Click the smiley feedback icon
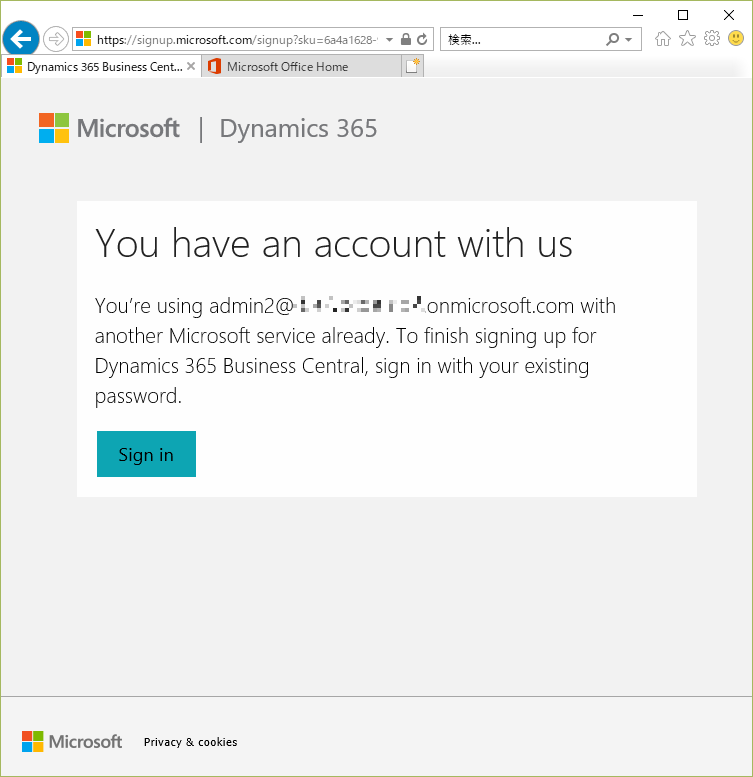The image size is (753, 777). (x=736, y=38)
